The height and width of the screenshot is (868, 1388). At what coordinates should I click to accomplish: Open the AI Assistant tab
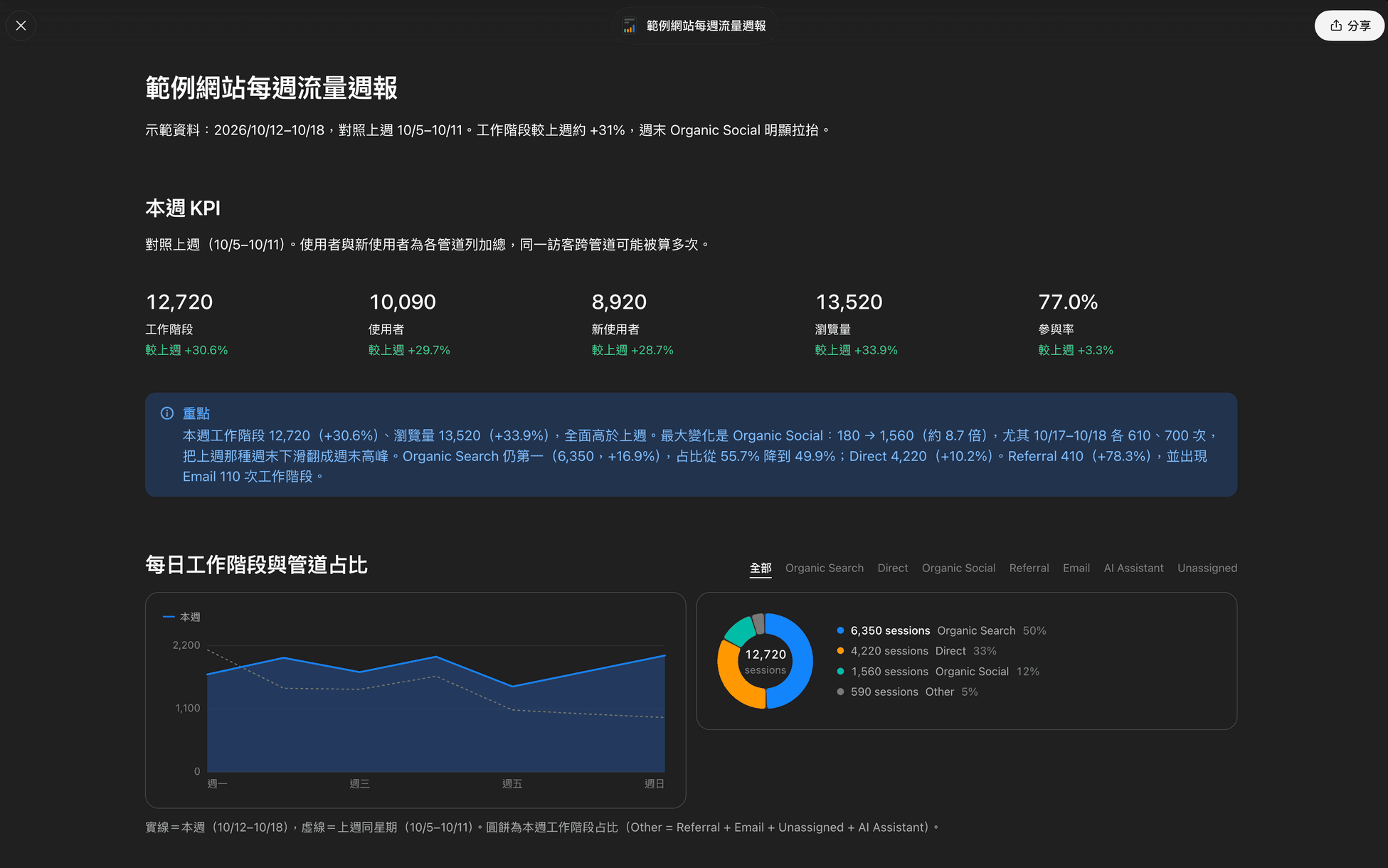click(x=1133, y=568)
